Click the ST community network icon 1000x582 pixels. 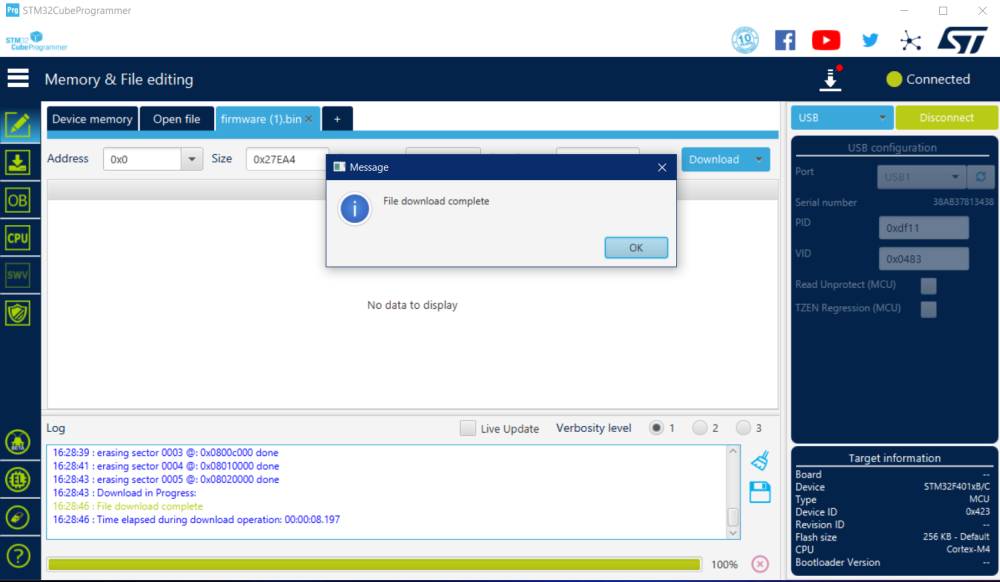[x=911, y=41]
